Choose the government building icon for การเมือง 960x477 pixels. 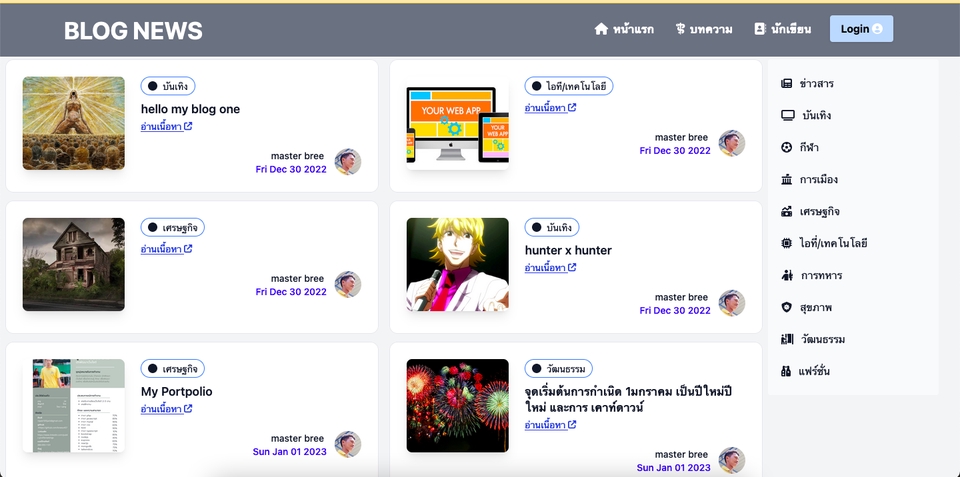(787, 179)
